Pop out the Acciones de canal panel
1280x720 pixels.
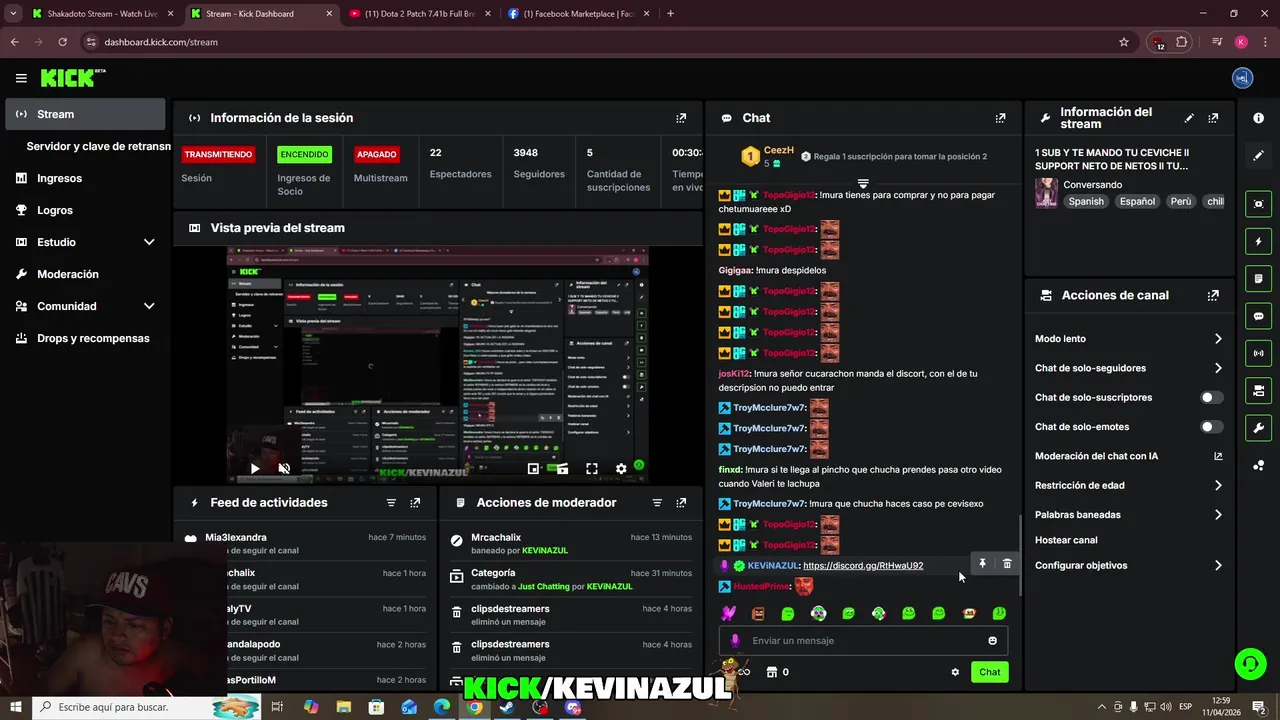1213,296
